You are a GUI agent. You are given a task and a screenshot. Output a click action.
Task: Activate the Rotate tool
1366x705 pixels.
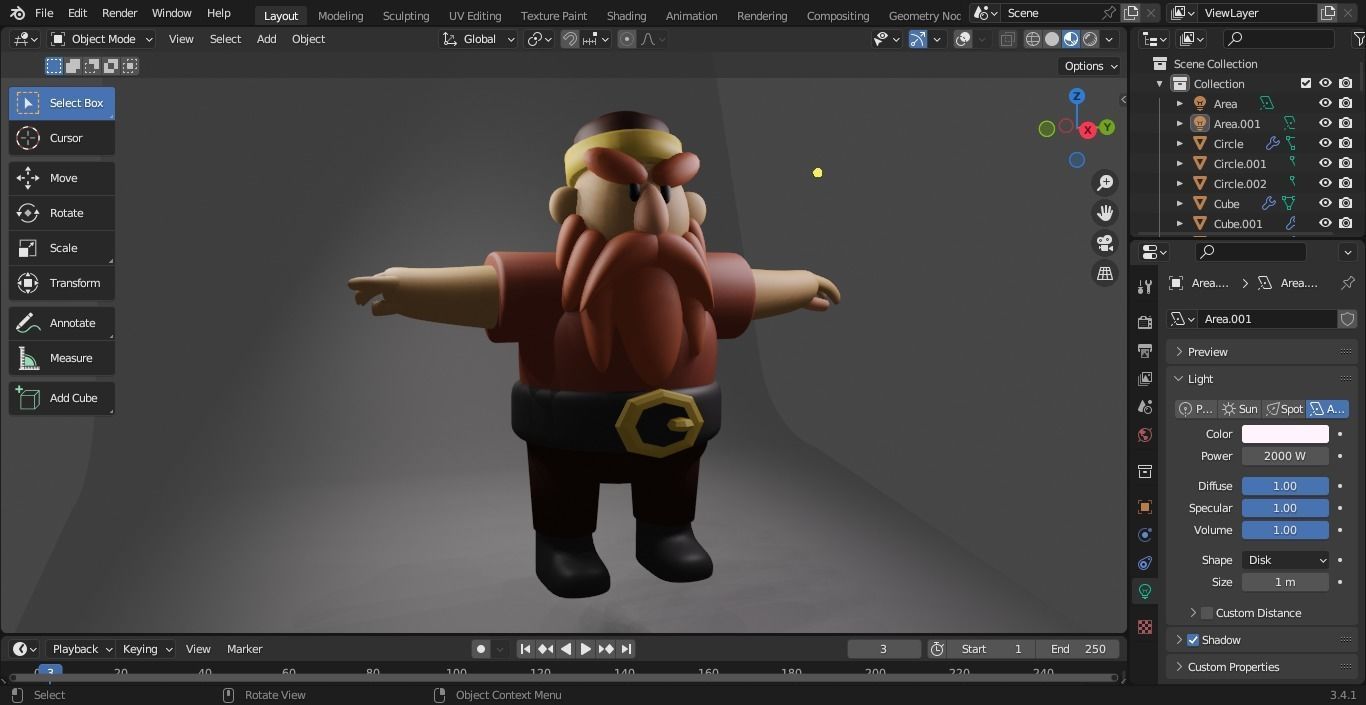[x=62, y=213]
